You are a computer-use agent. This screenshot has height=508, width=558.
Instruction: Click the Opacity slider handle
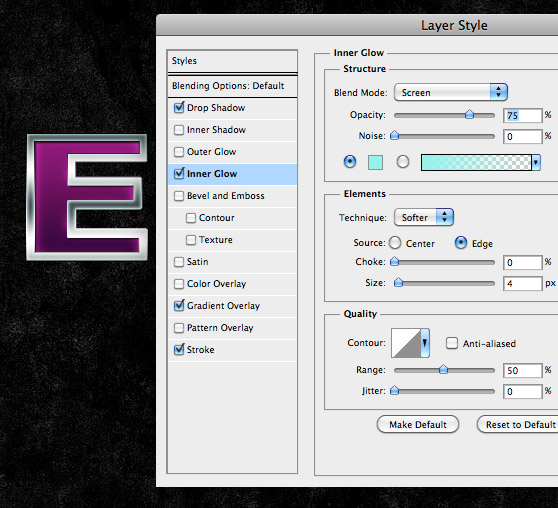tap(469, 114)
